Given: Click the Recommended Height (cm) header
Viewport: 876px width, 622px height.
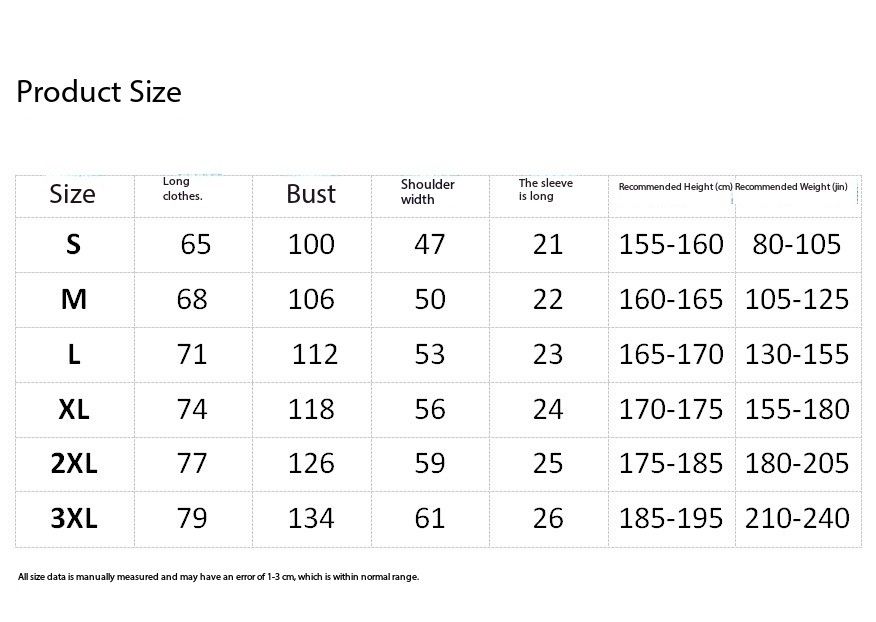Looking at the screenshot, I should [675, 187].
